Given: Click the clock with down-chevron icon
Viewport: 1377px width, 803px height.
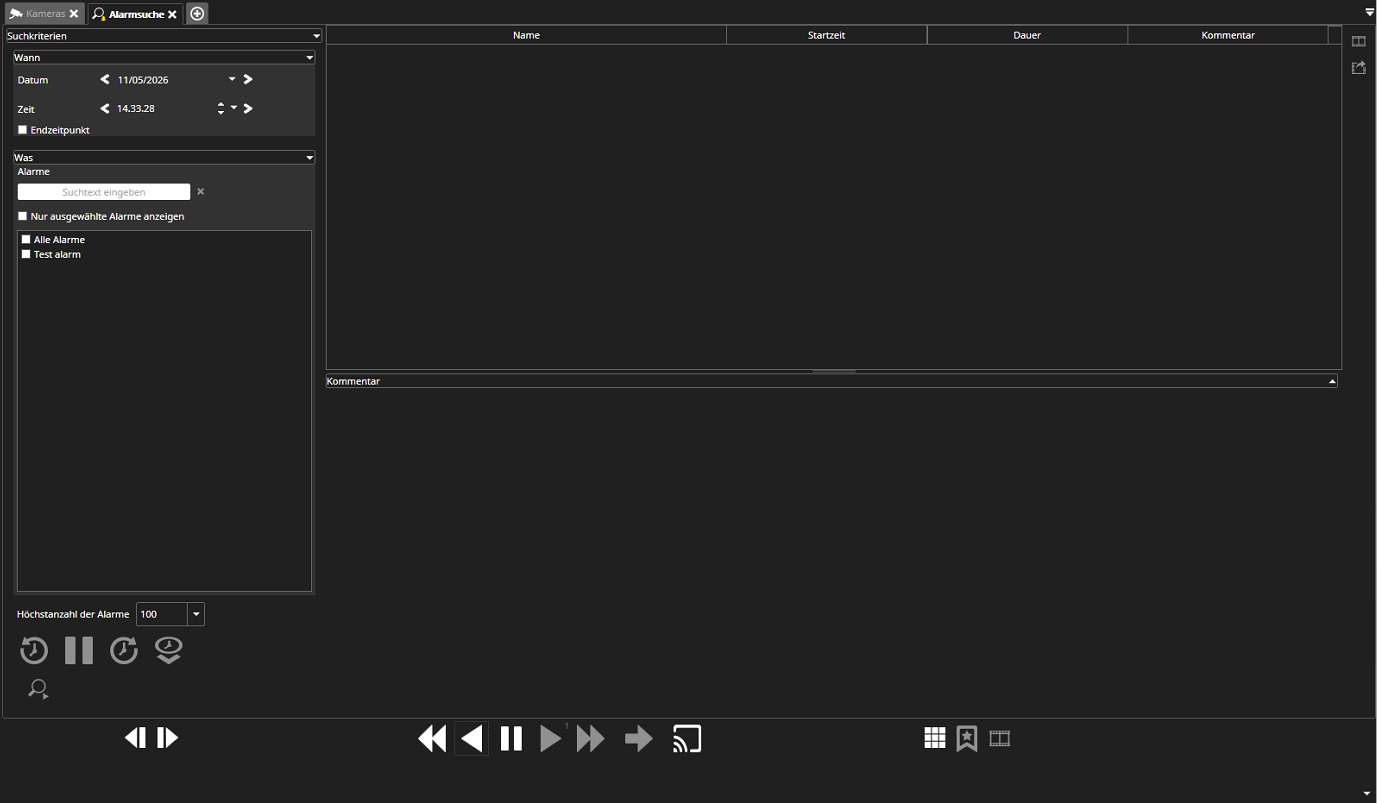Looking at the screenshot, I should tap(169, 651).
